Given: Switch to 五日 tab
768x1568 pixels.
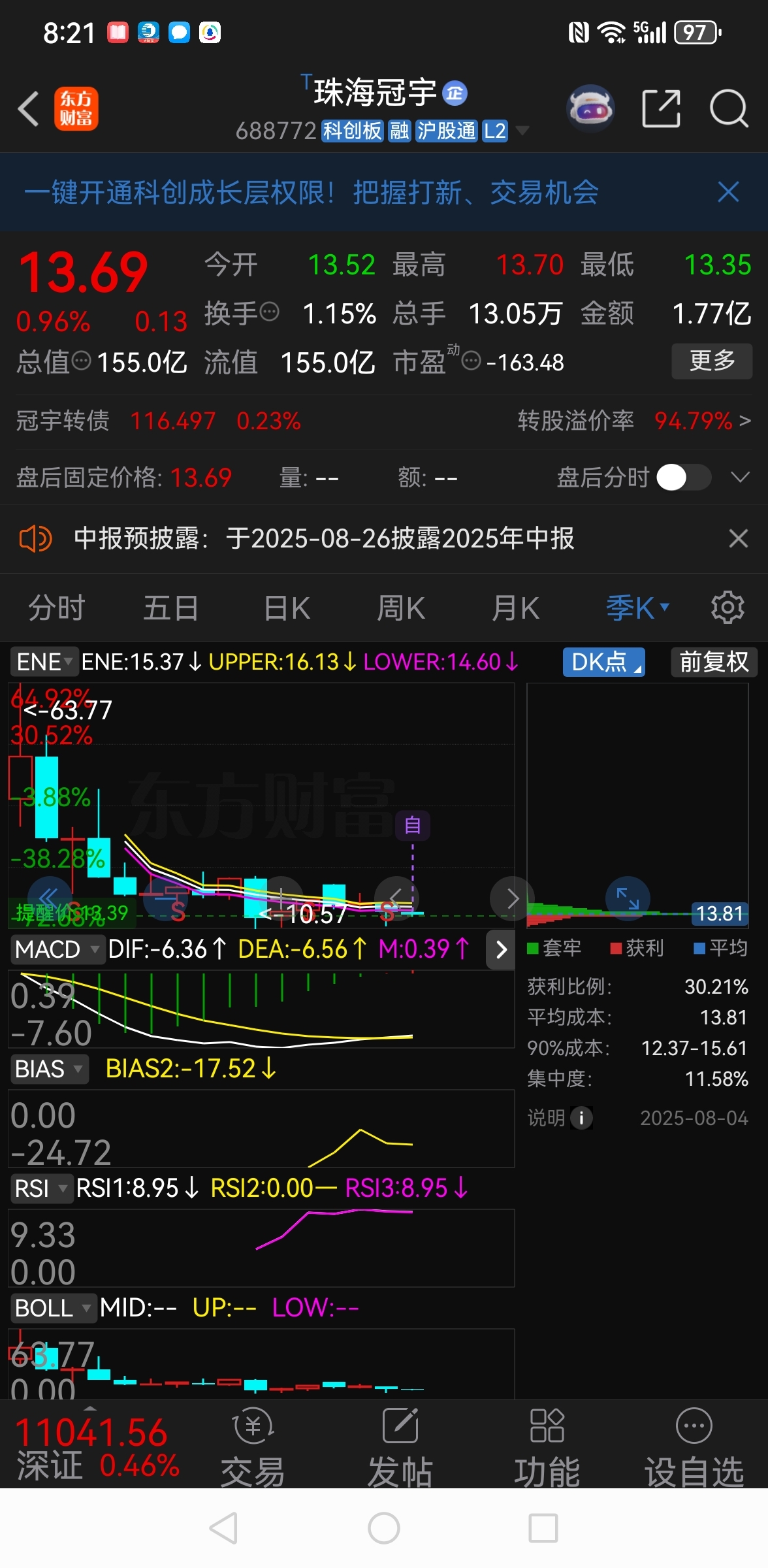Looking at the screenshot, I should point(171,608).
